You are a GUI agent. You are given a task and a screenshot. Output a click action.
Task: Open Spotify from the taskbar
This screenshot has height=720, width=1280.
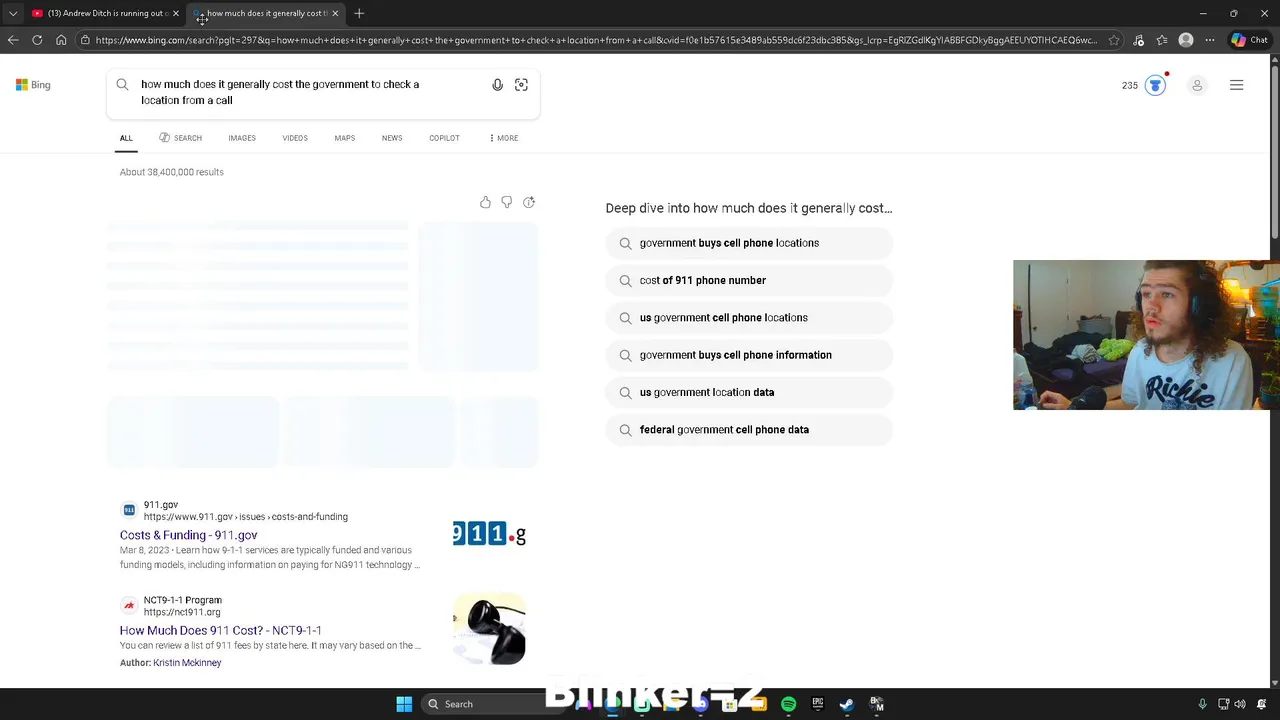pyautogui.click(x=788, y=704)
